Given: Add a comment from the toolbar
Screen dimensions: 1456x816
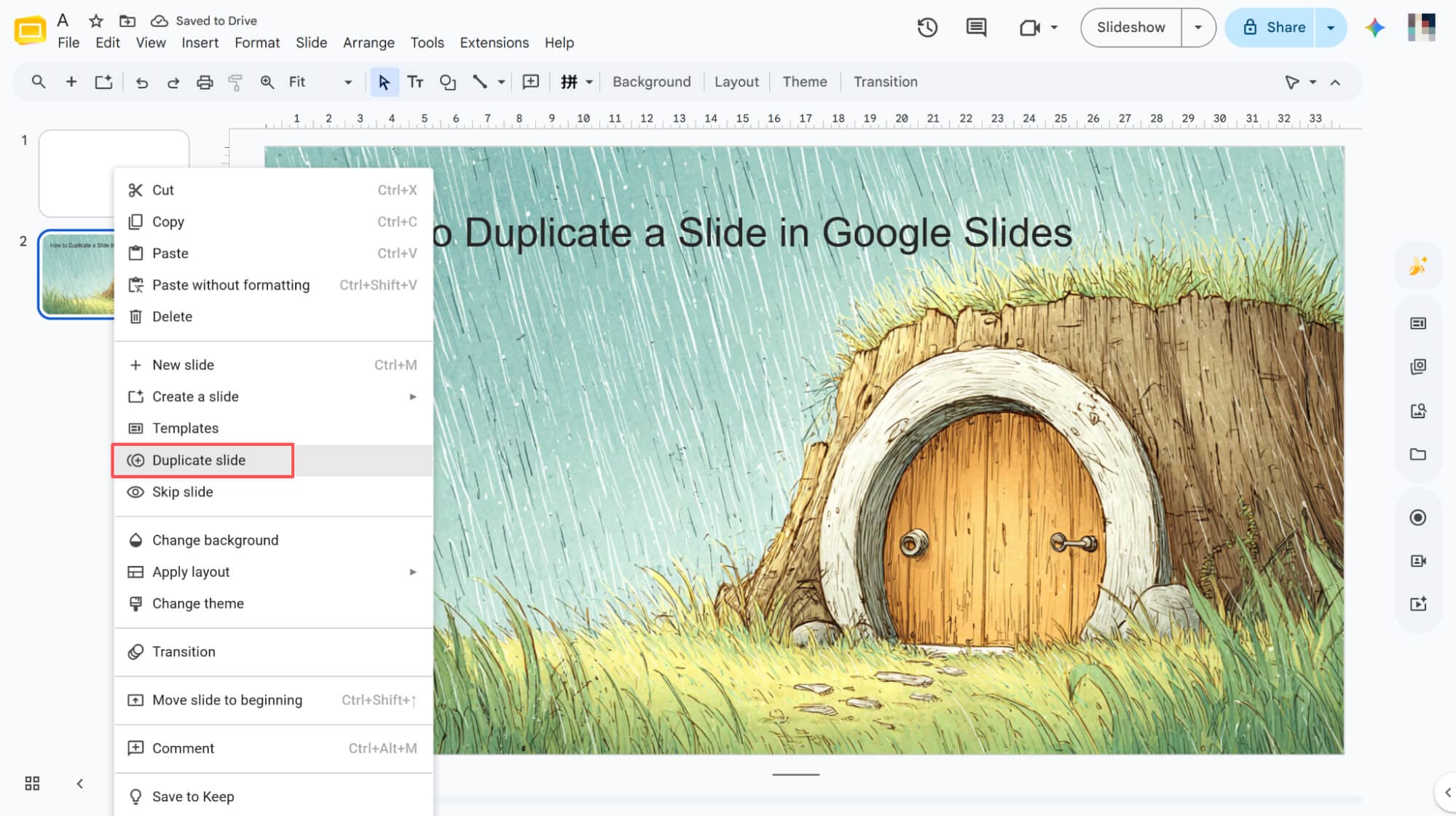Looking at the screenshot, I should (x=531, y=82).
